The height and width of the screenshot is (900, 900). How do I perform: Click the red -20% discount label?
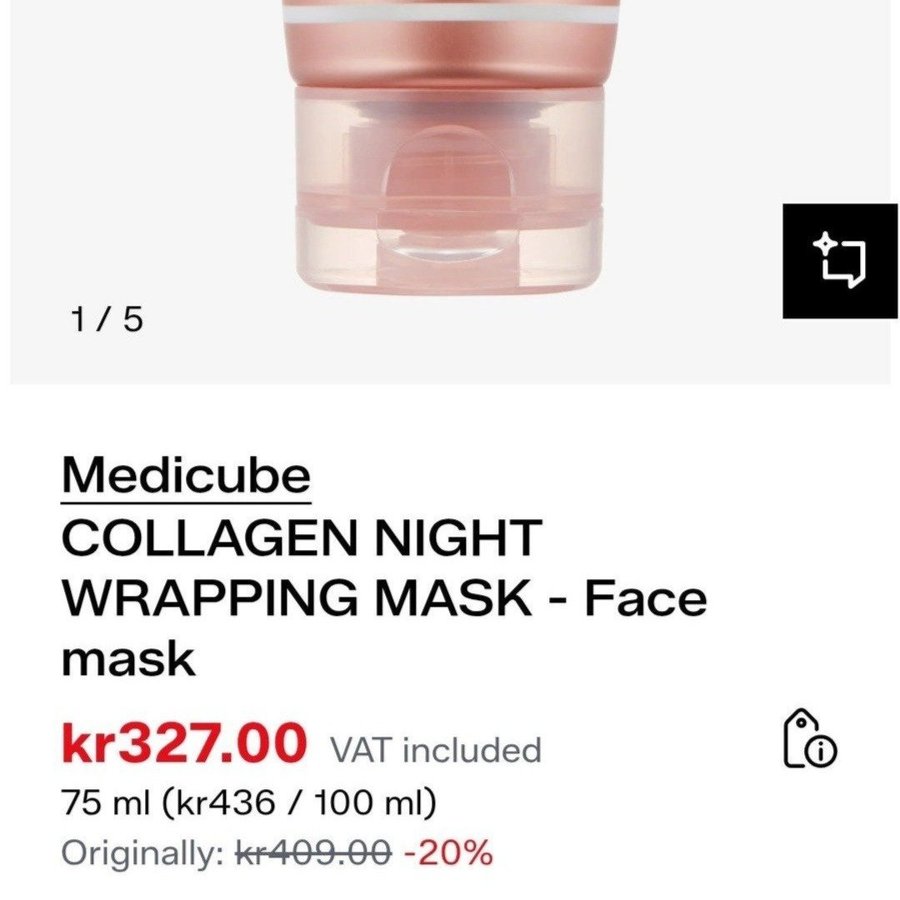(x=448, y=853)
